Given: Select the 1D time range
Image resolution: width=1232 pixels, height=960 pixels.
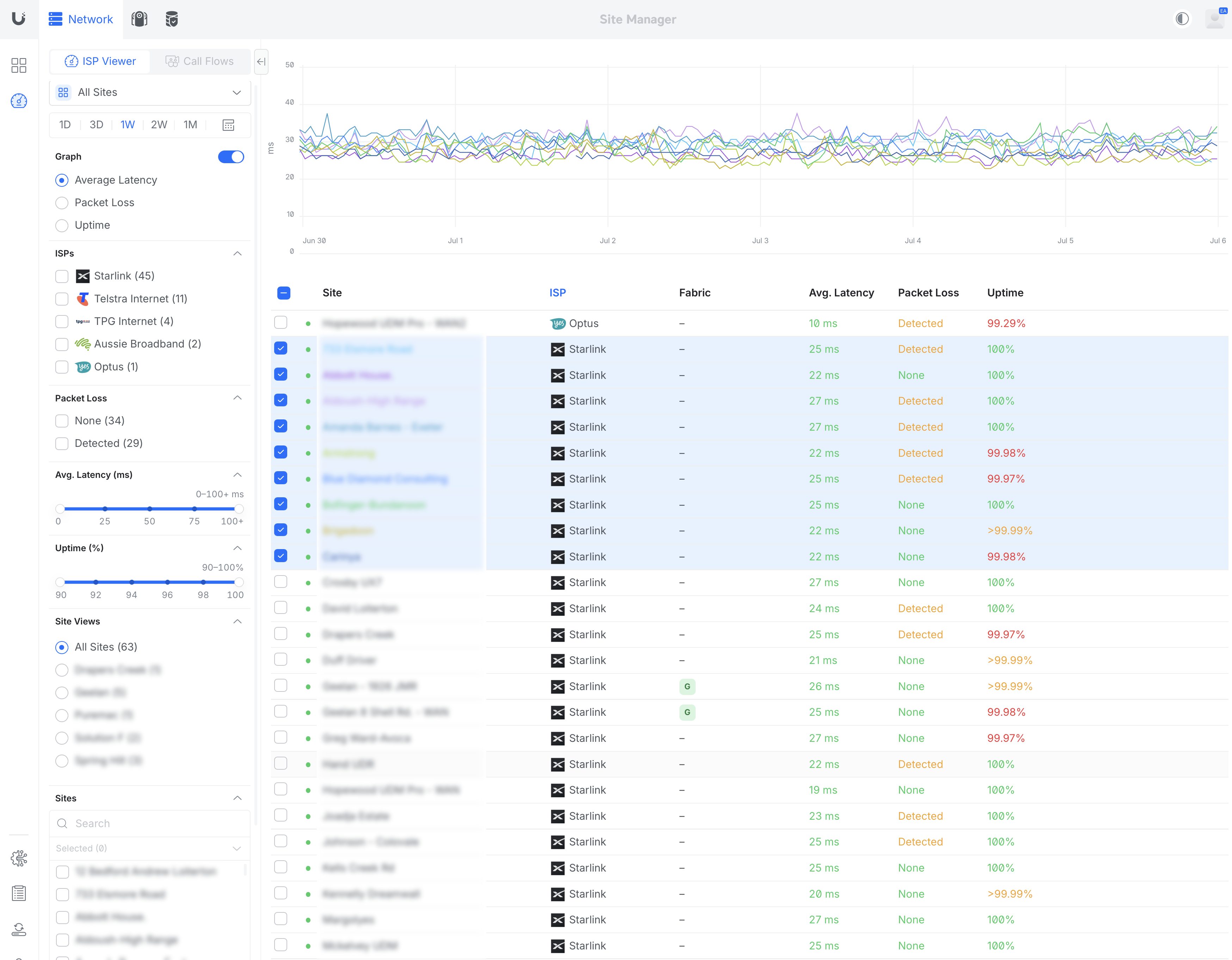Looking at the screenshot, I should (x=65, y=125).
